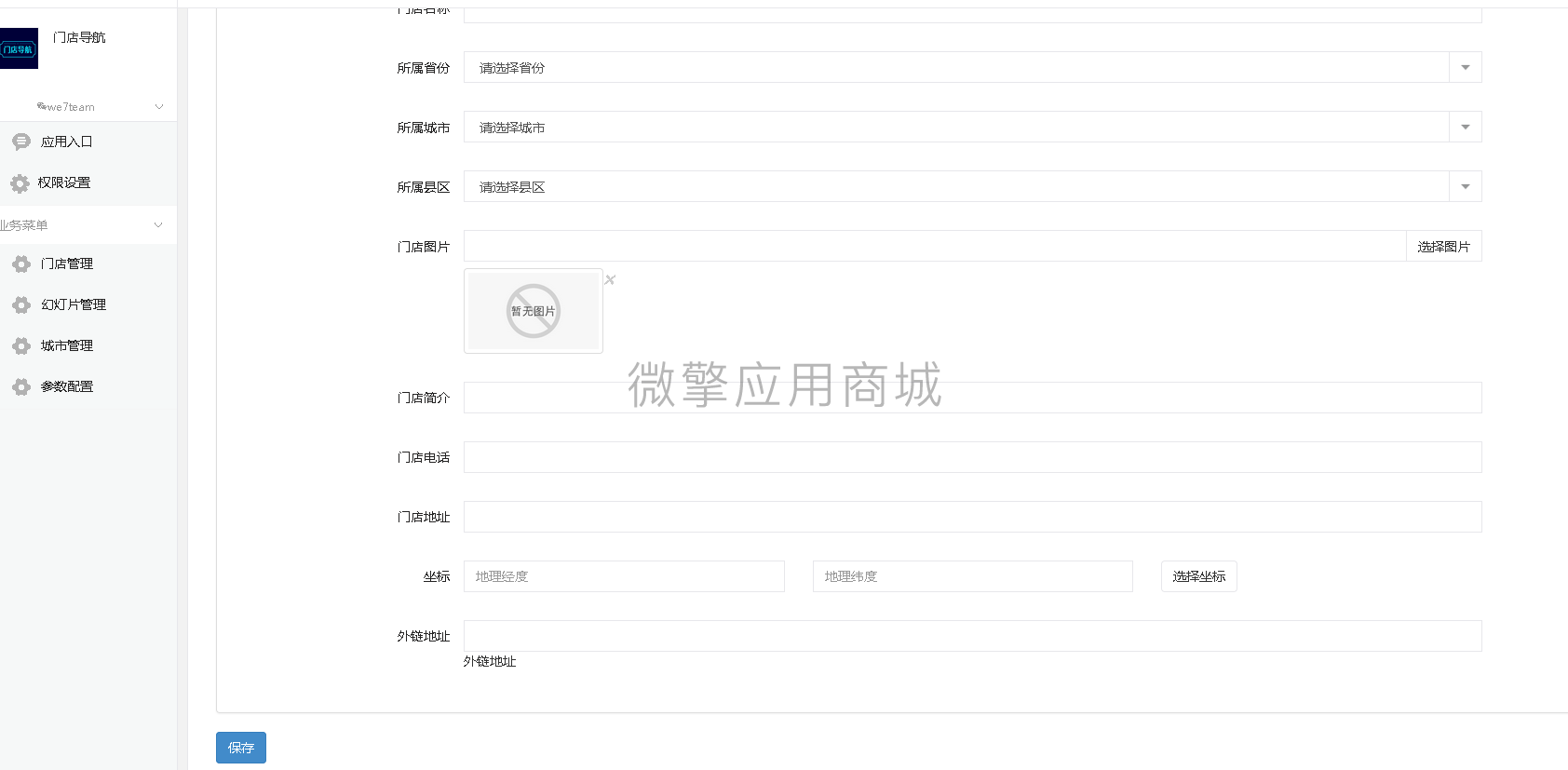Click the 选择图片 button
Image resolution: width=1568 pixels, height=770 pixels.
[x=1443, y=246]
